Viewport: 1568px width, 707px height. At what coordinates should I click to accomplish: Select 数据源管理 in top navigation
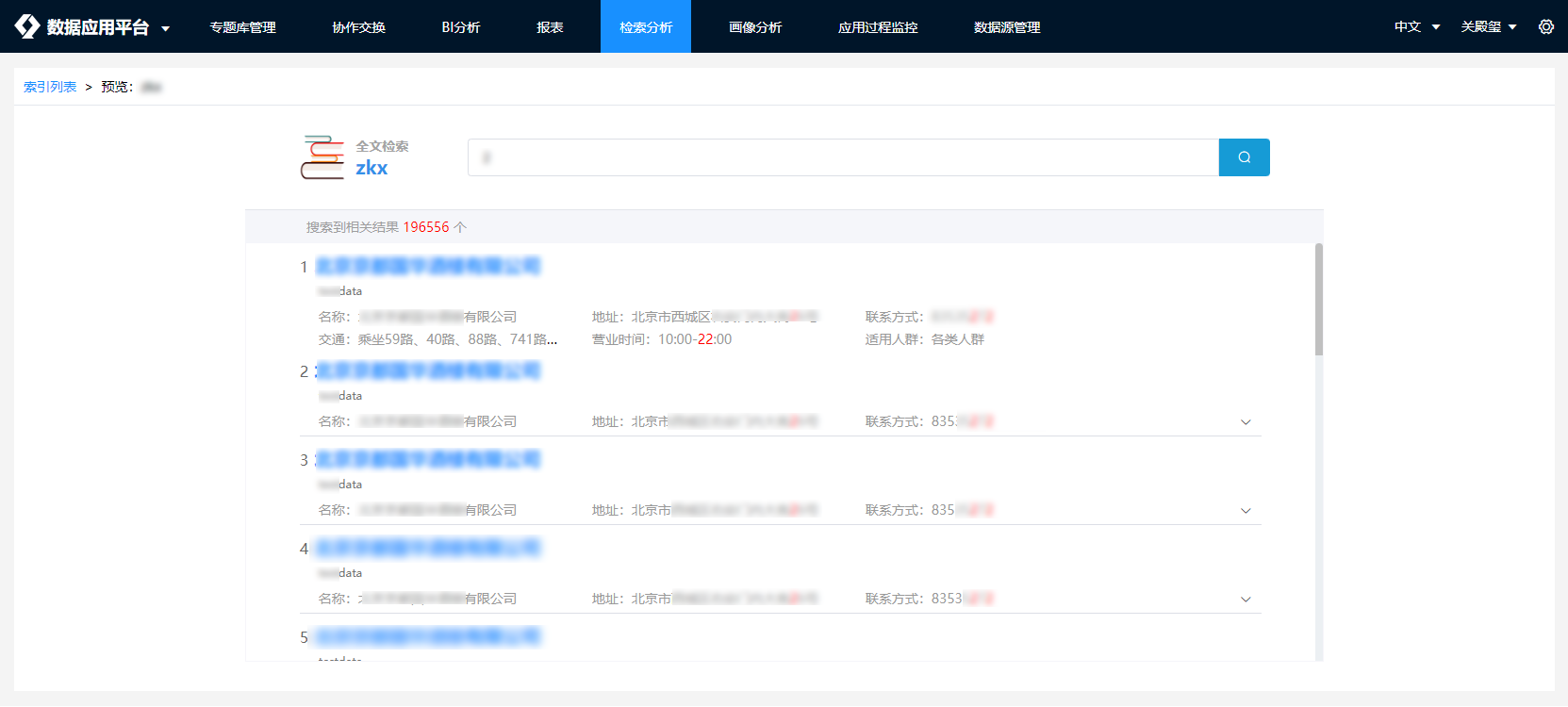click(1007, 26)
